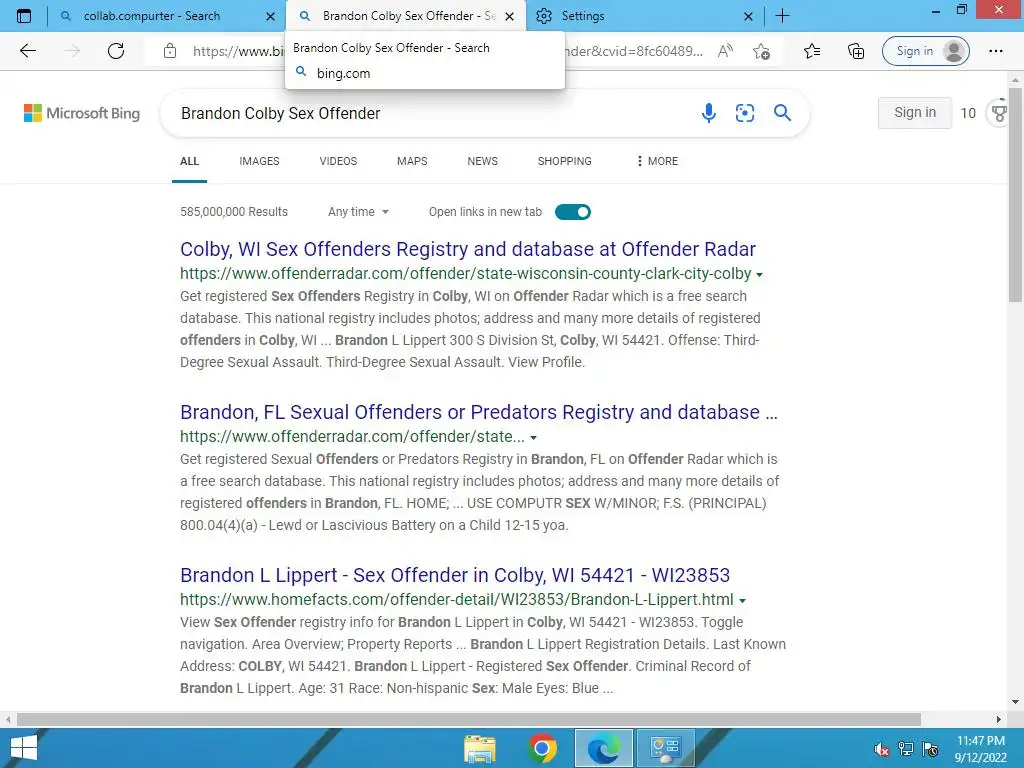
Task: Click the horizontal scrollbar thumb
Action: 468,719
